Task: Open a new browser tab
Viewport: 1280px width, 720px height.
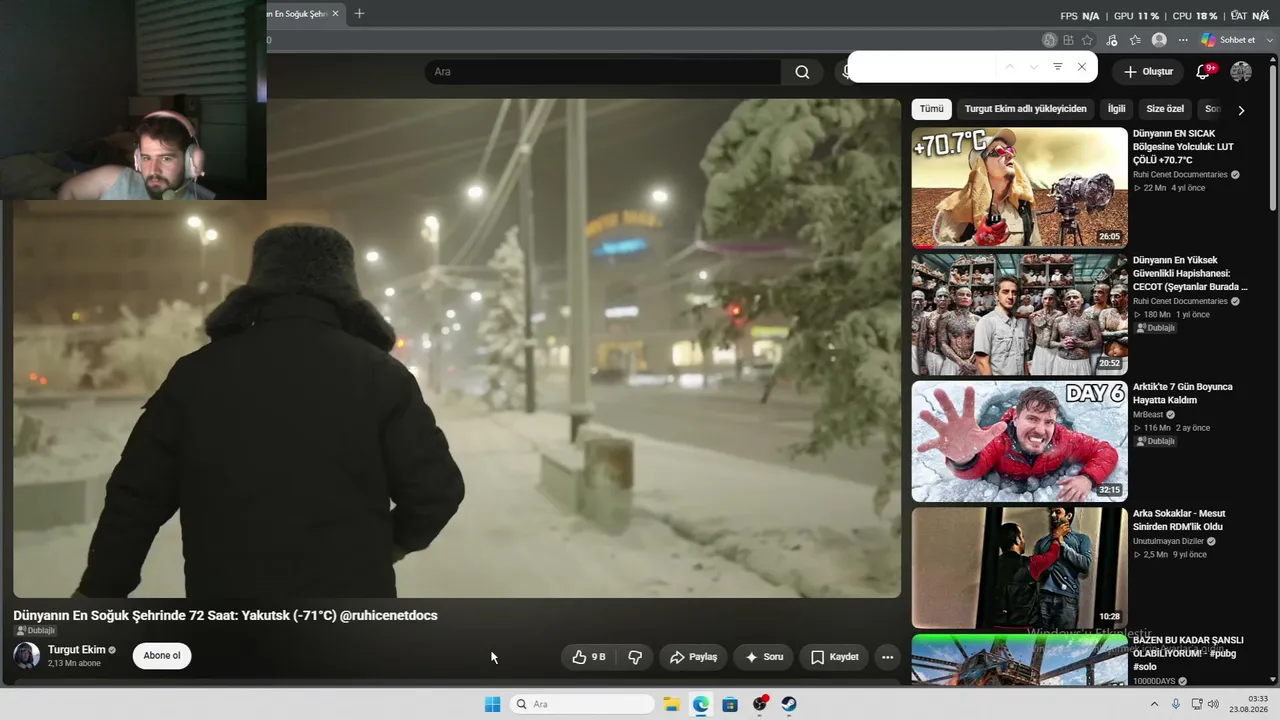Action: (359, 13)
